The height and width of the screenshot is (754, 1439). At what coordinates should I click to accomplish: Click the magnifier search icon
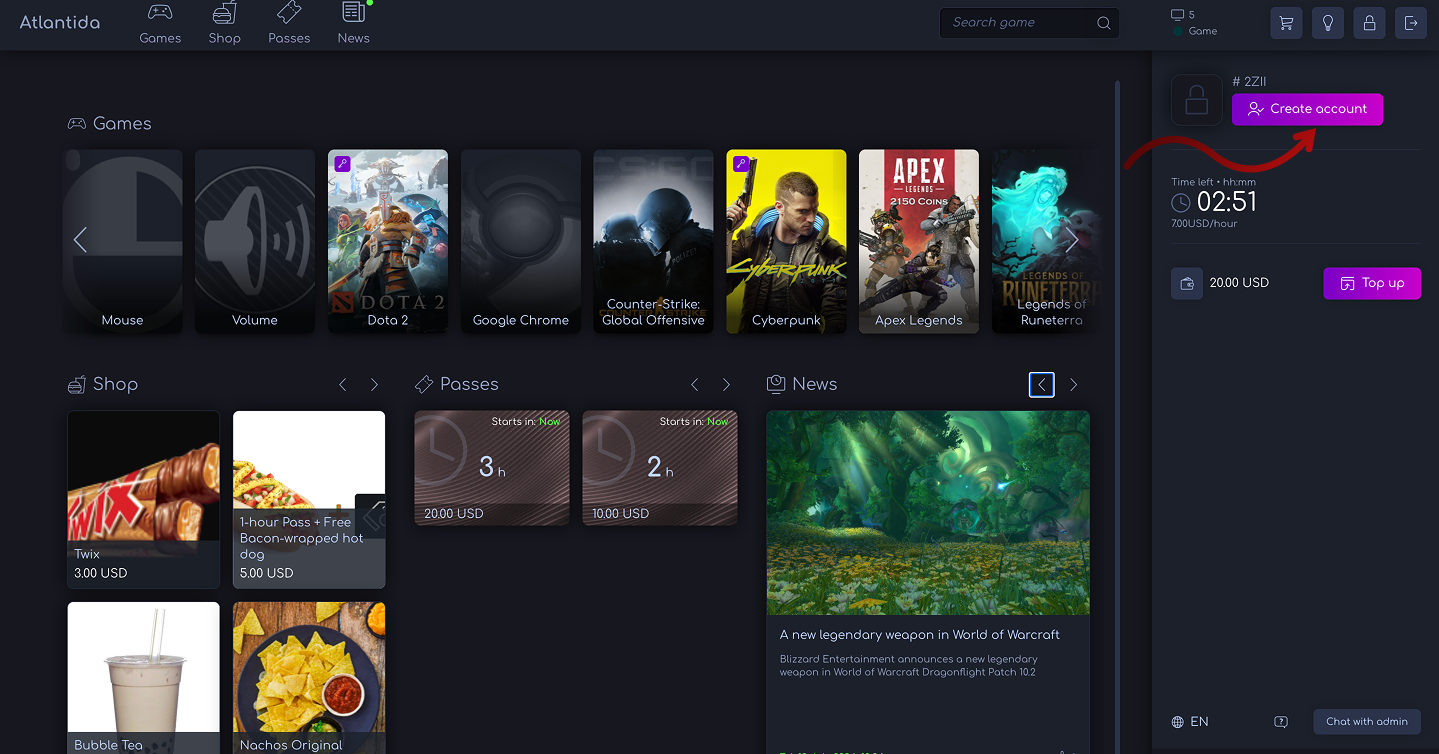click(1104, 23)
